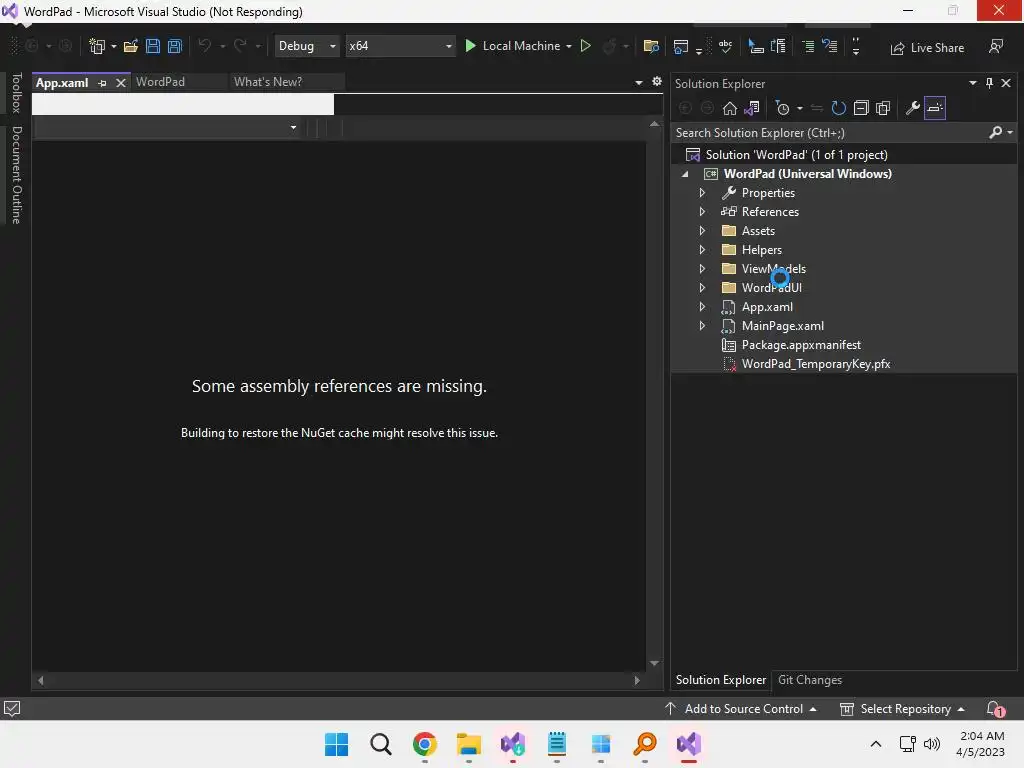
Task: Click the browser window home toolbar icon
Action: click(680, 46)
